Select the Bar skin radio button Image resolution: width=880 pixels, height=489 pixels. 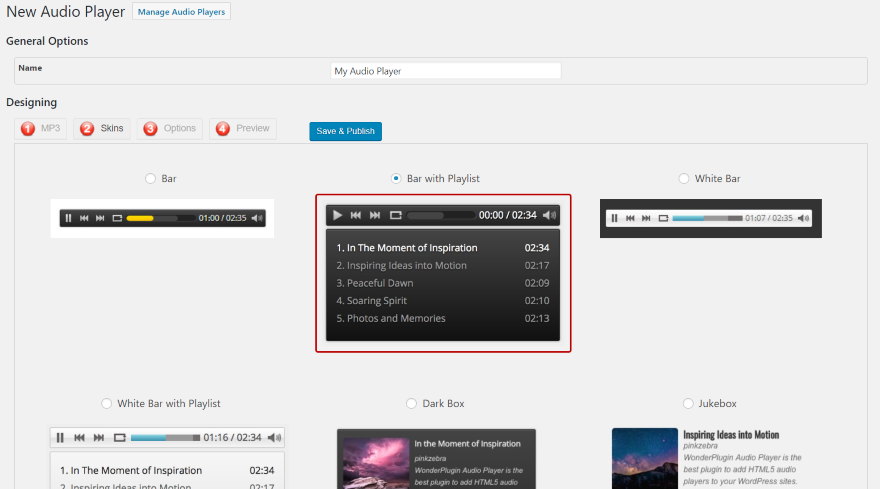pos(150,179)
